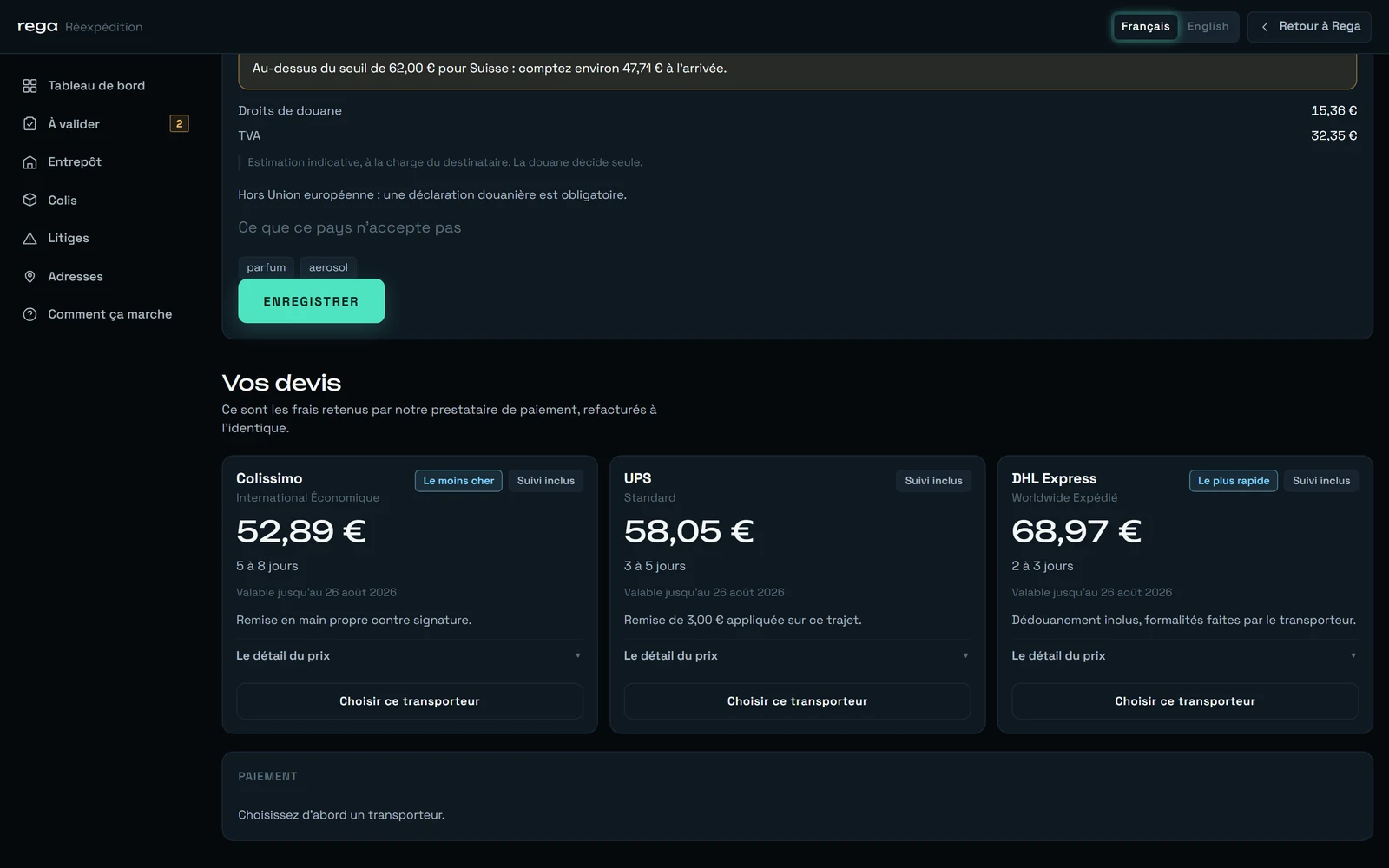Click the Entrepôt warehouse icon
The height and width of the screenshot is (868, 1389).
[30, 162]
